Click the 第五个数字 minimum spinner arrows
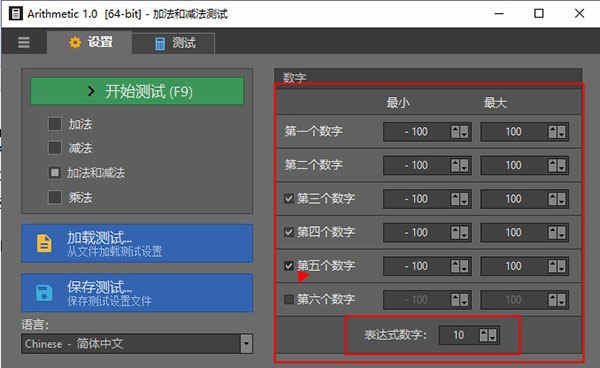600x368 pixels. [460, 266]
